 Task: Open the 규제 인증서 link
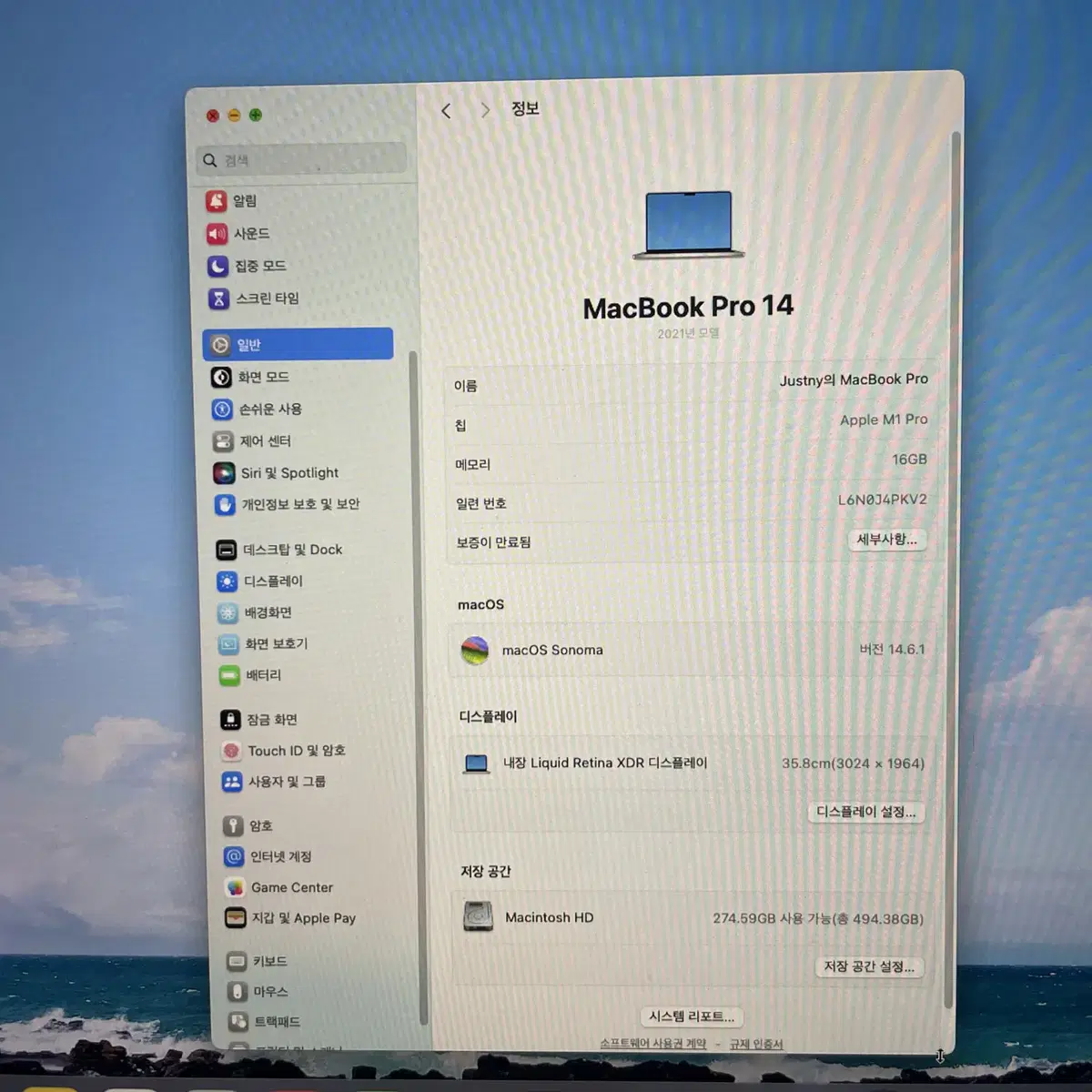tap(756, 1044)
